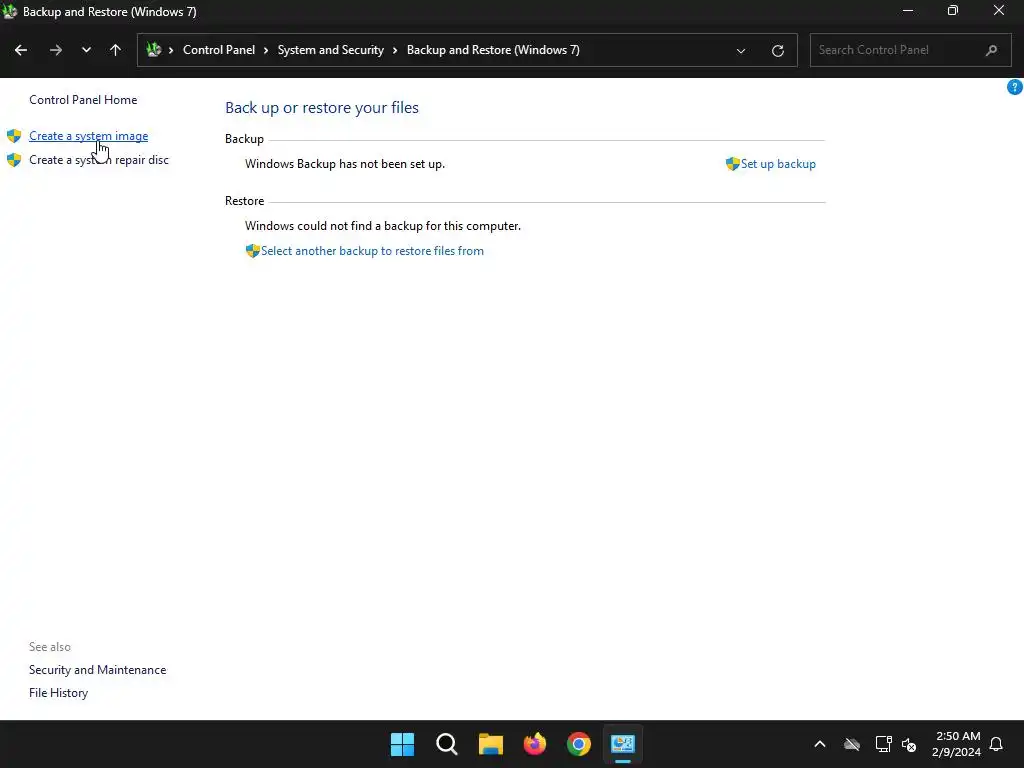Open Control Panel Home
1024x768 pixels.
83,100
